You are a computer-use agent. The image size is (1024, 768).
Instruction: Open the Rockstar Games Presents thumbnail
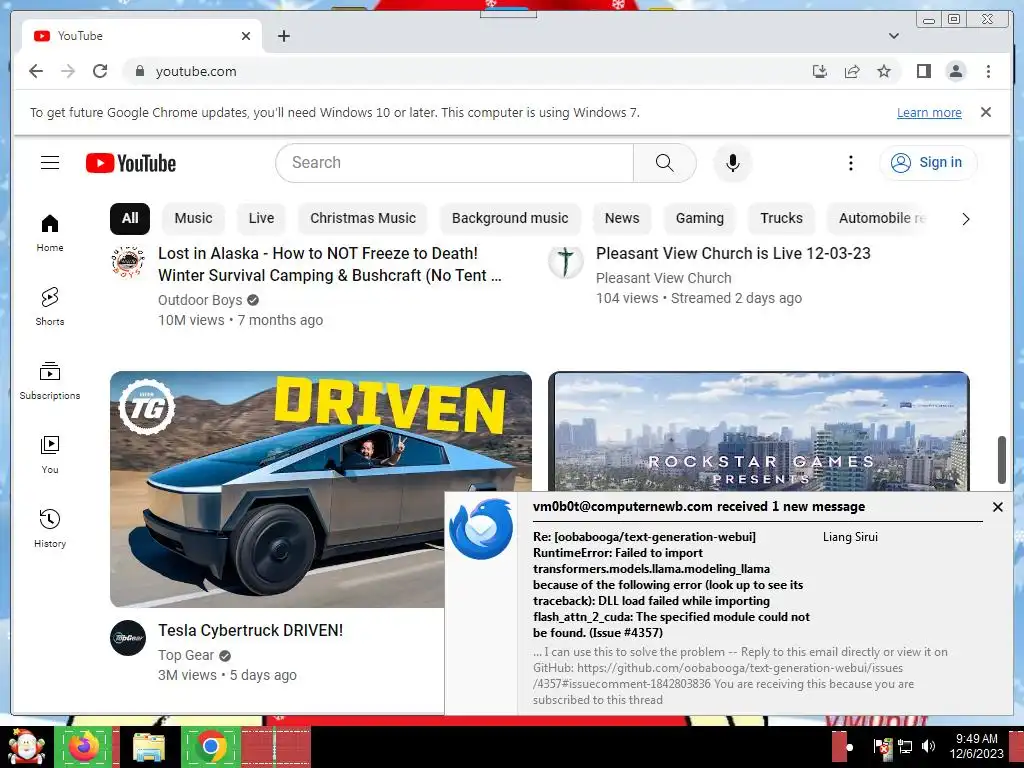pyautogui.click(x=759, y=431)
